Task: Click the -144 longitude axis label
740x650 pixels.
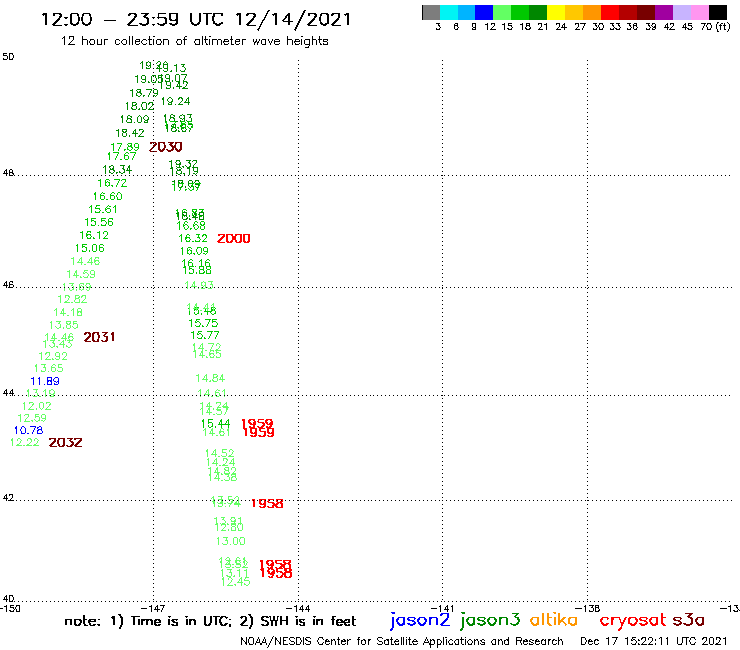Action: 298,608
